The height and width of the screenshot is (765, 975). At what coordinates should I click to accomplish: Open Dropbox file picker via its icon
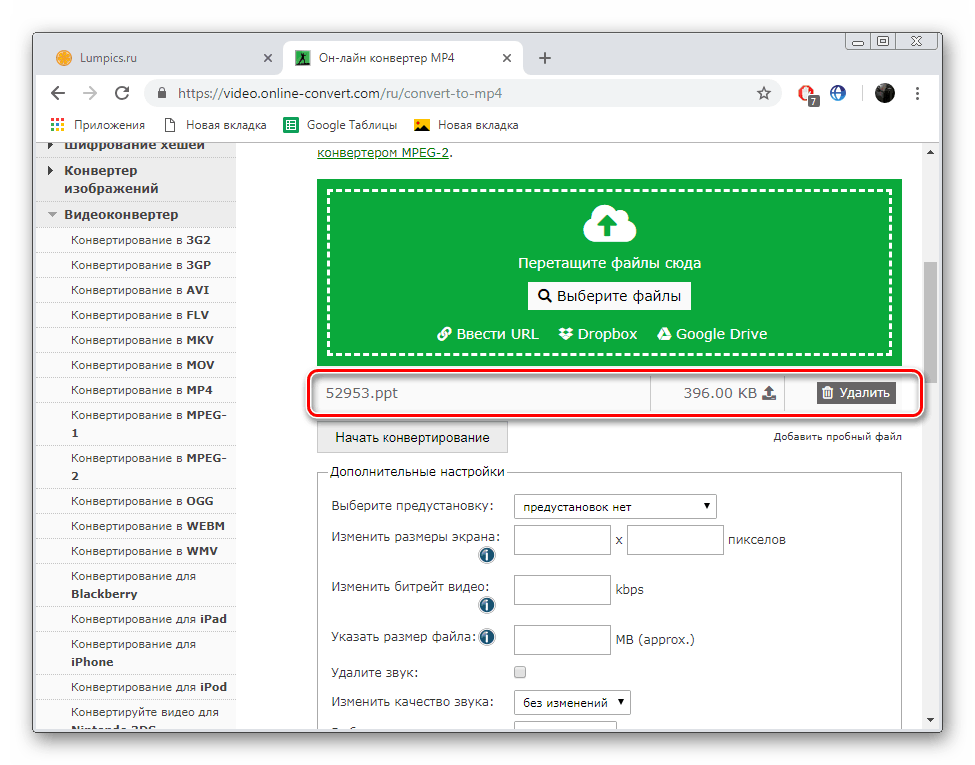(x=566, y=334)
